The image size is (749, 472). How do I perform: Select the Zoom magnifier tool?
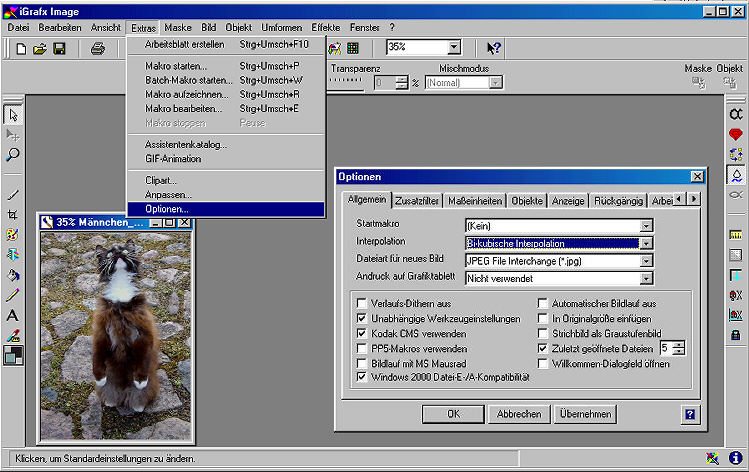pos(13,155)
